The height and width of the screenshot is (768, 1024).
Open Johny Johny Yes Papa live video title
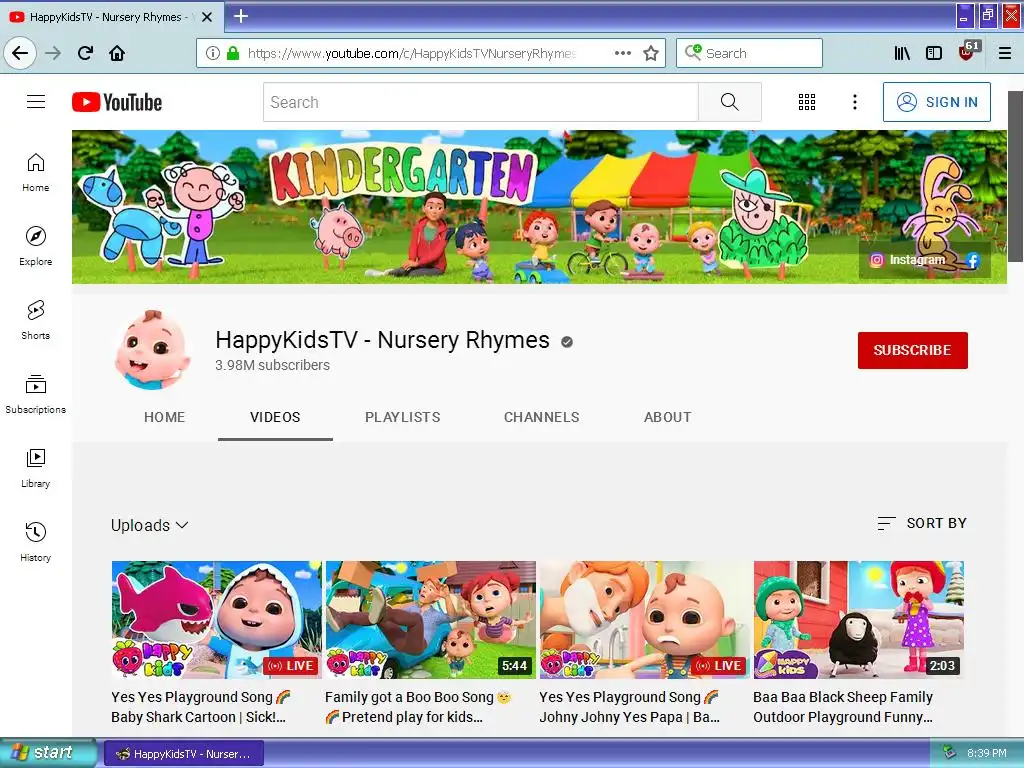coord(630,707)
